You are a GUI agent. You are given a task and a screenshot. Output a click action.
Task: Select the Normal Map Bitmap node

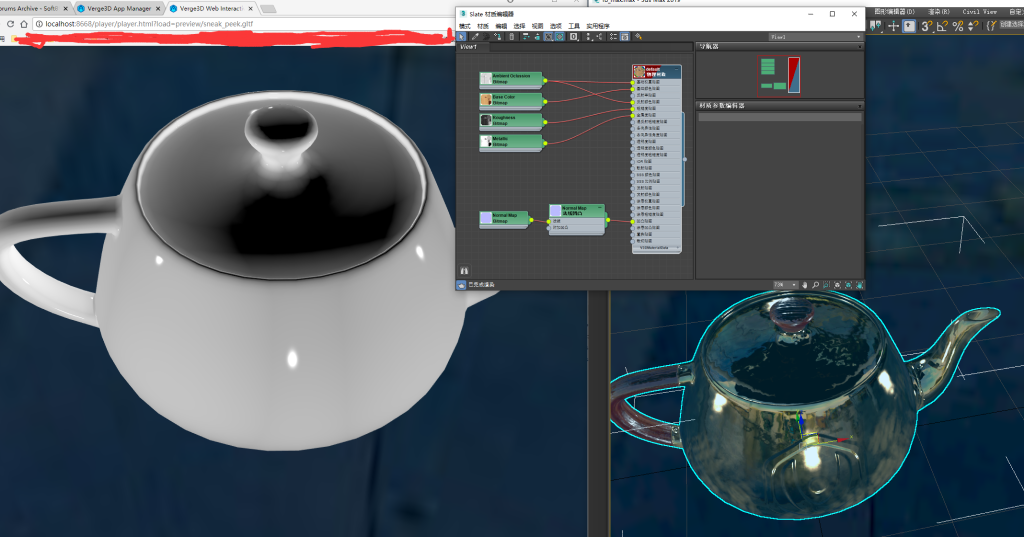pyautogui.click(x=504, y=218)
